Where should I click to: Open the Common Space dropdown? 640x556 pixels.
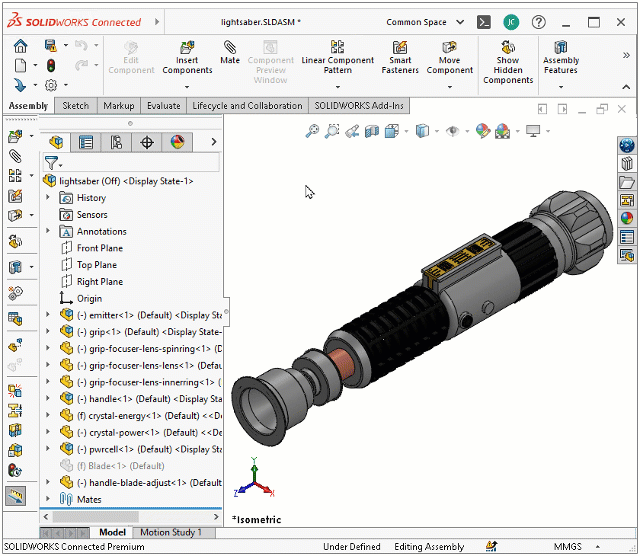point(425,22)
